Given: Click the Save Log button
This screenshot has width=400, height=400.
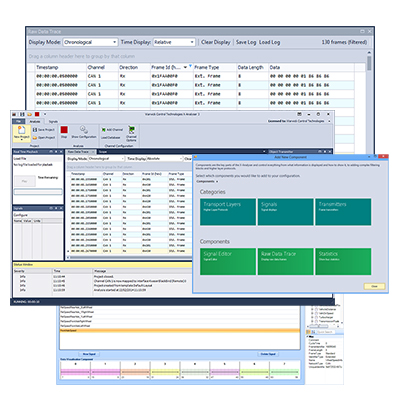Looking at the screenshot, I should click(246, 42).
